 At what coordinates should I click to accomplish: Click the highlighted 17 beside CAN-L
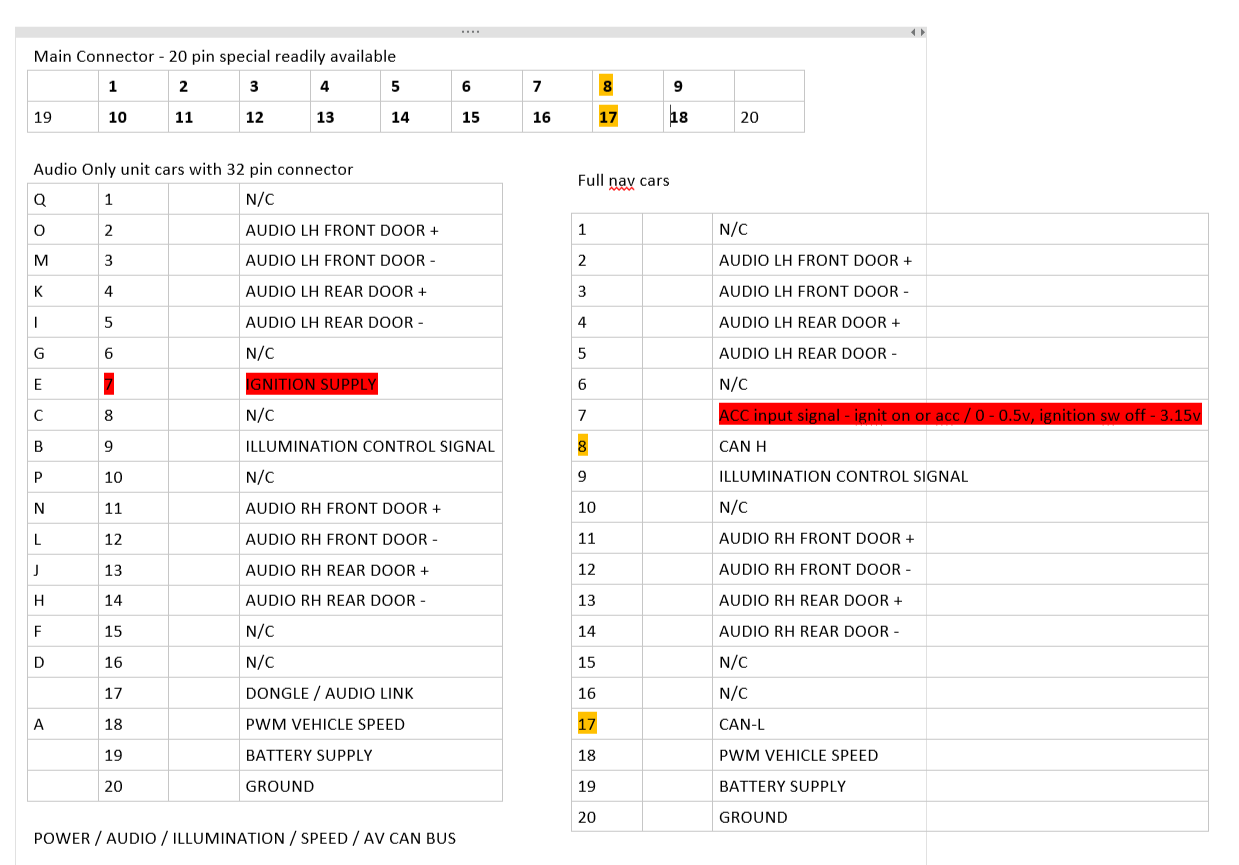click(x=586, y=724)
